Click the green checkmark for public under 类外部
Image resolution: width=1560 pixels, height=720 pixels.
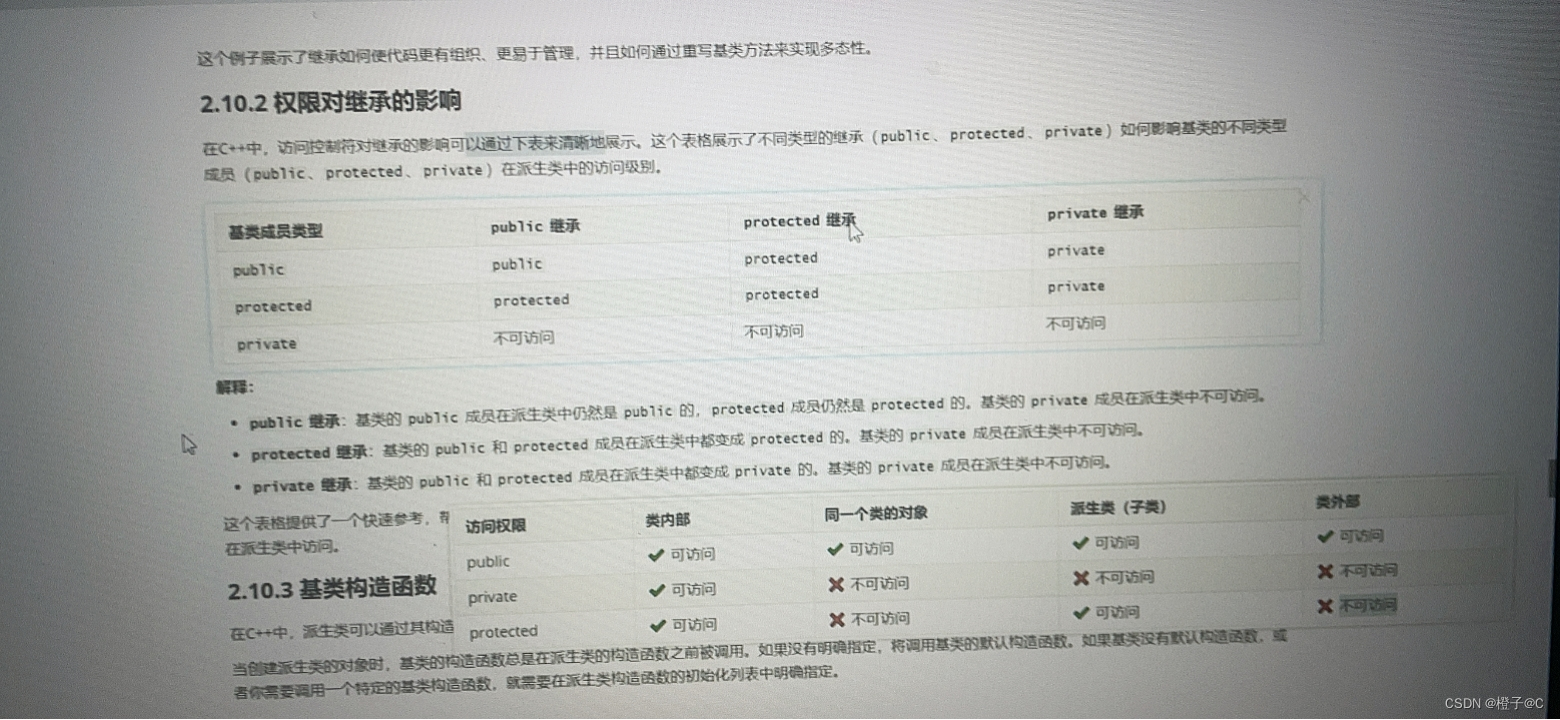[1326, 536]
